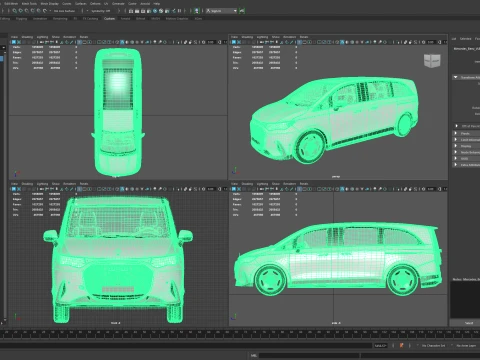Viewport: 480px width, 360px height.
Task: Enable Snap to view planes icon
Action: (x=38, y=11)
